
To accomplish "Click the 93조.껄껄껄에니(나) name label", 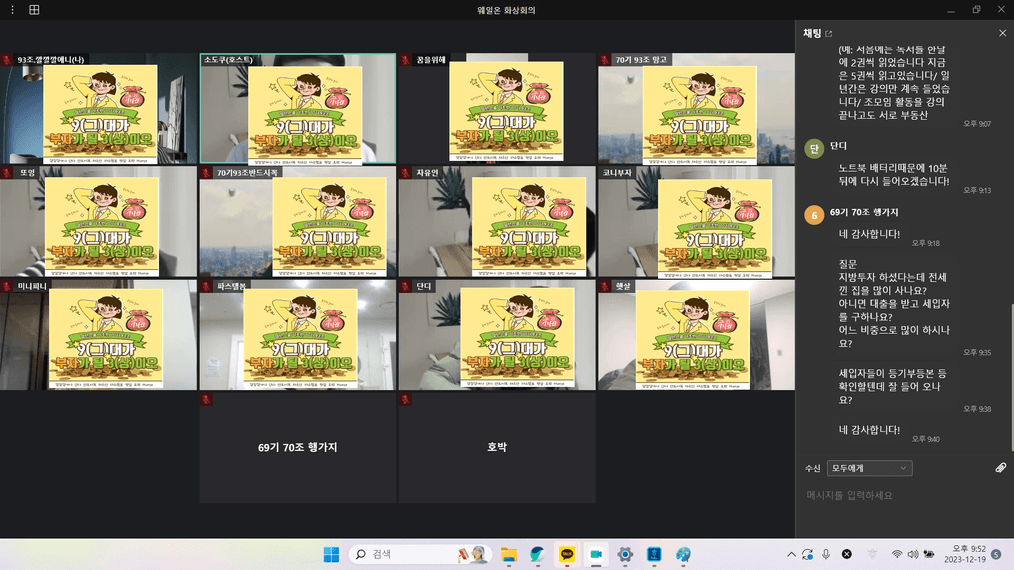I will (50, 60).
